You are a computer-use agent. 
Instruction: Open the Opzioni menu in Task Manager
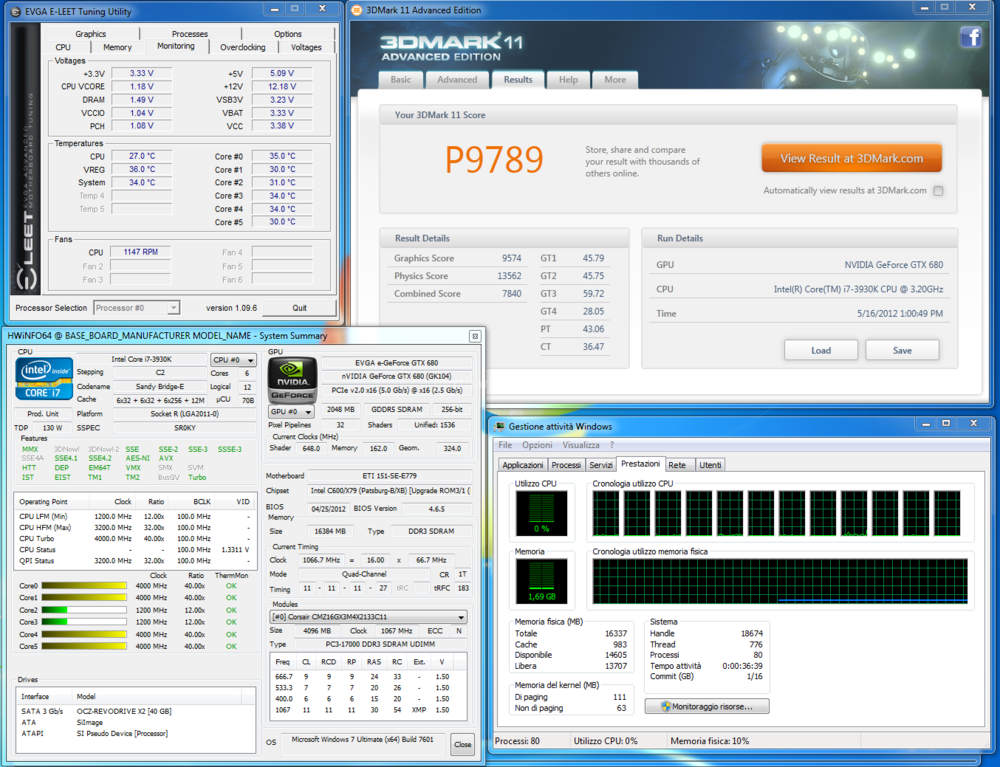pyautogui.click(x=537, y=445)
